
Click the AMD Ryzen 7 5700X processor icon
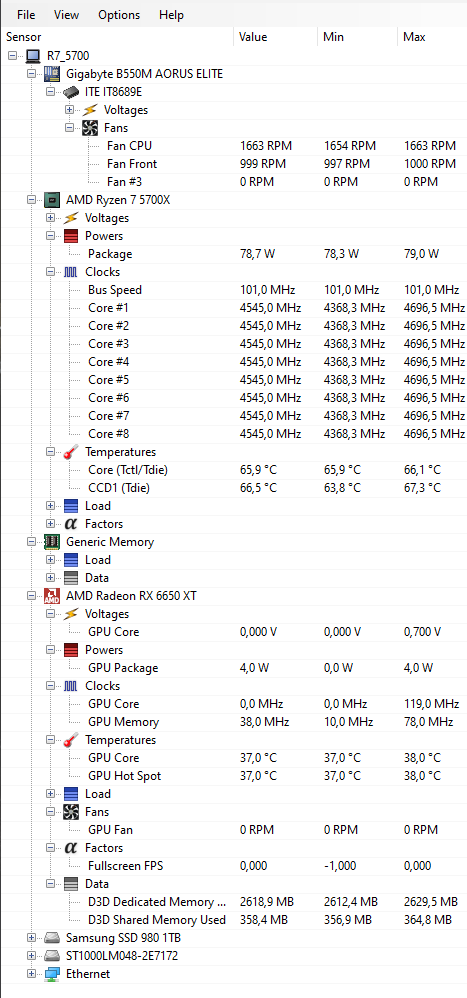pos(52,200)
